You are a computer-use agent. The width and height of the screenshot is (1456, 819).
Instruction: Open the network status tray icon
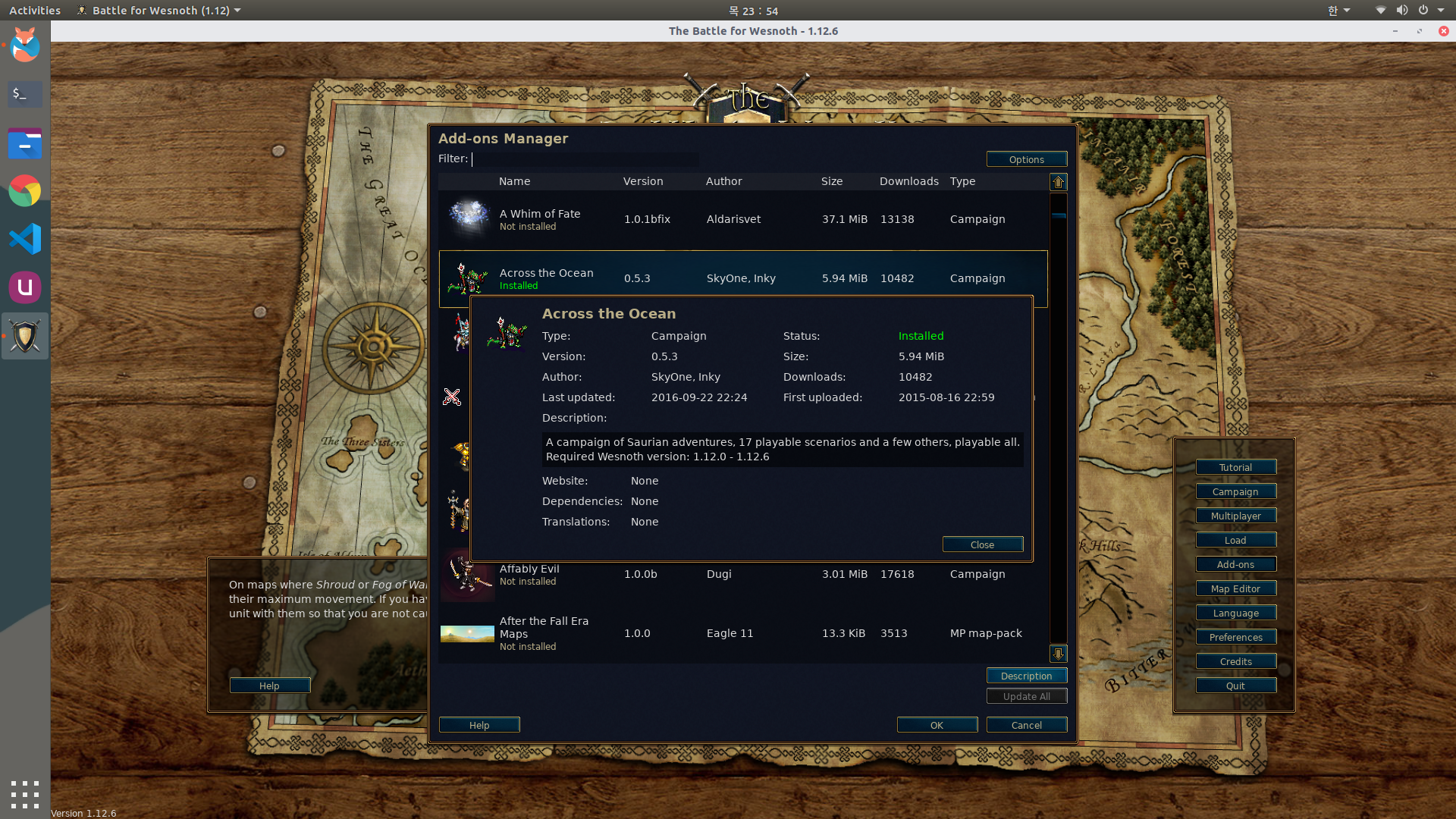click(1380, 10)
